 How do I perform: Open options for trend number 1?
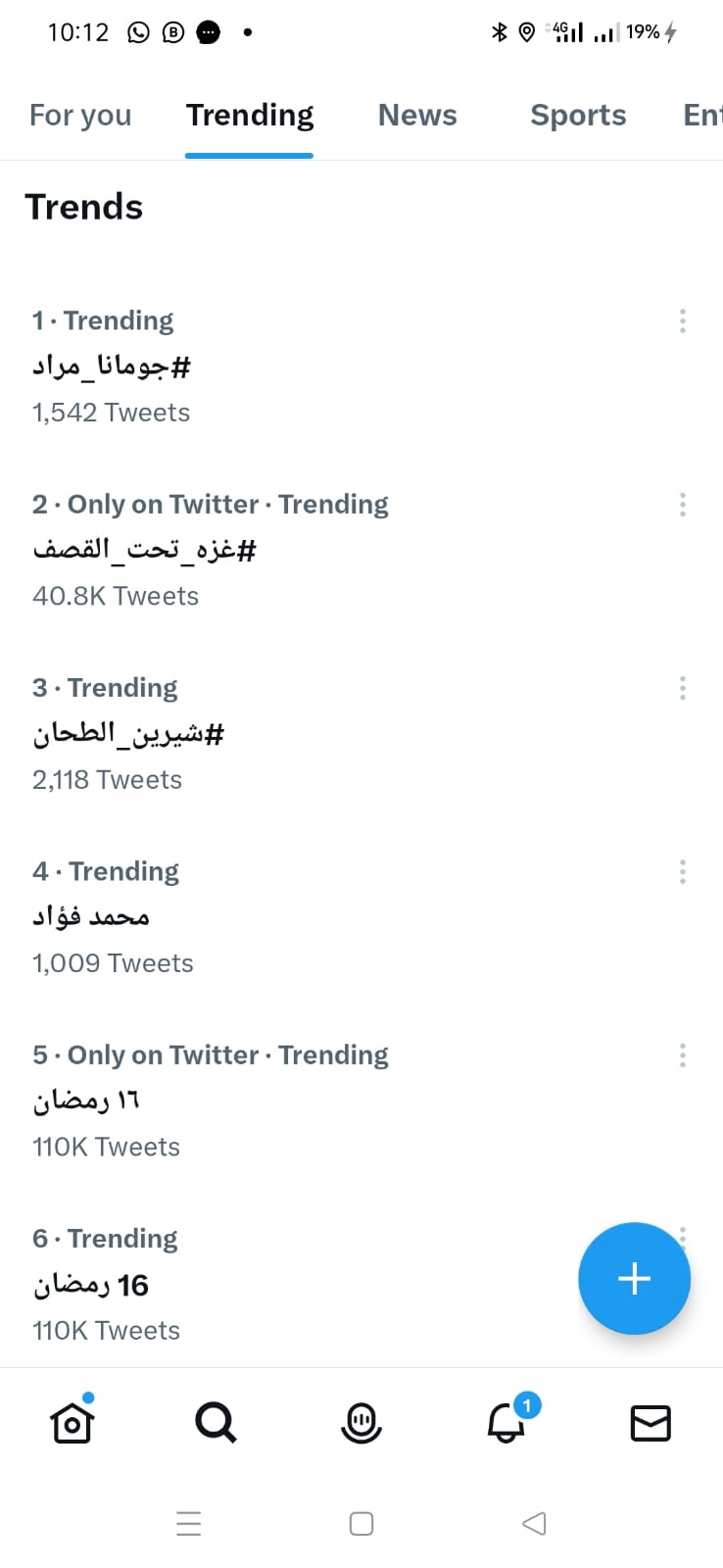[682, 321]
